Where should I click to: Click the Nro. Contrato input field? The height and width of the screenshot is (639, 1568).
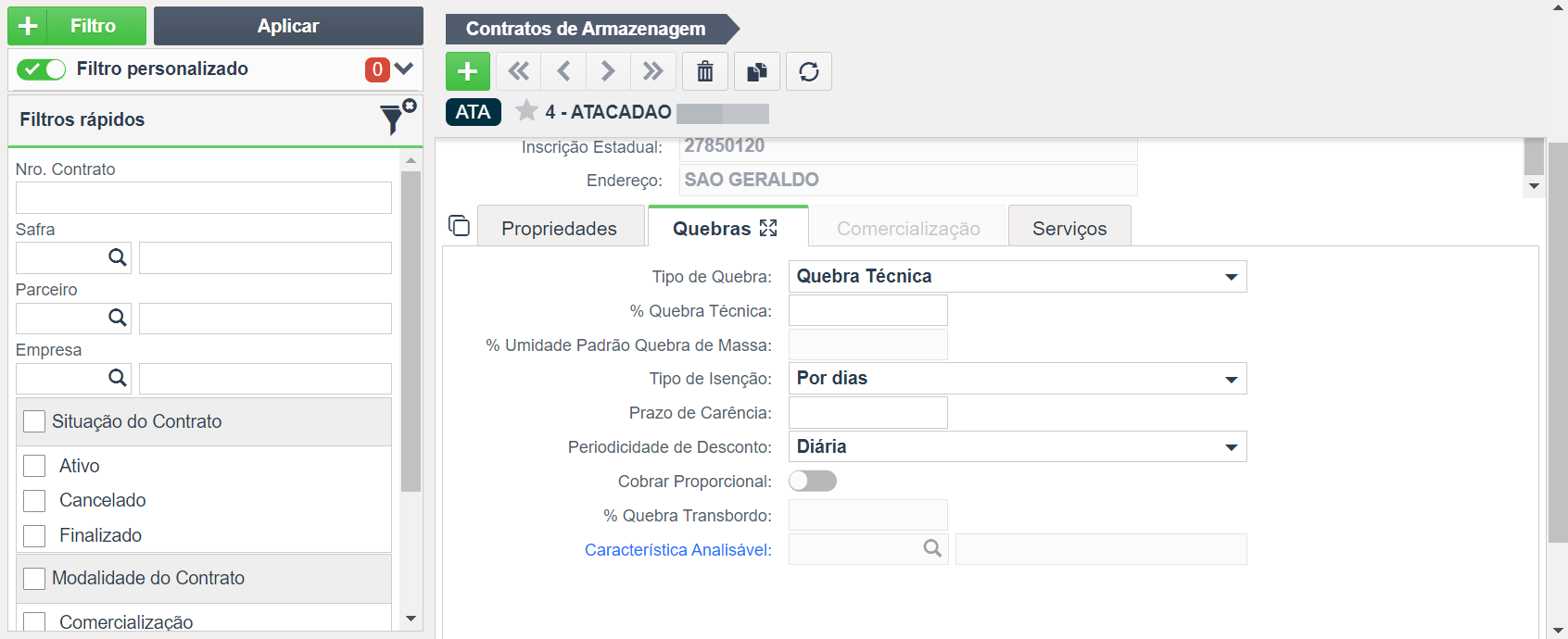[x=204, y=197]
